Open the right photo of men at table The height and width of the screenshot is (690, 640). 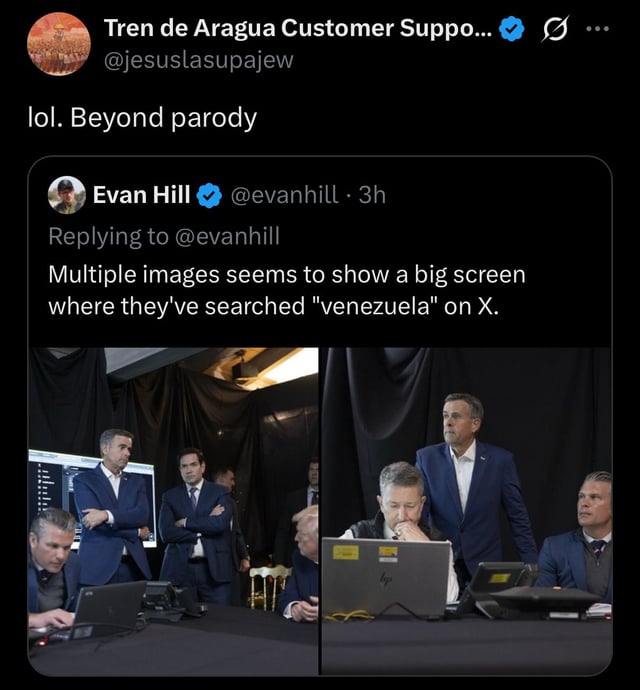[x=466, y=510]
